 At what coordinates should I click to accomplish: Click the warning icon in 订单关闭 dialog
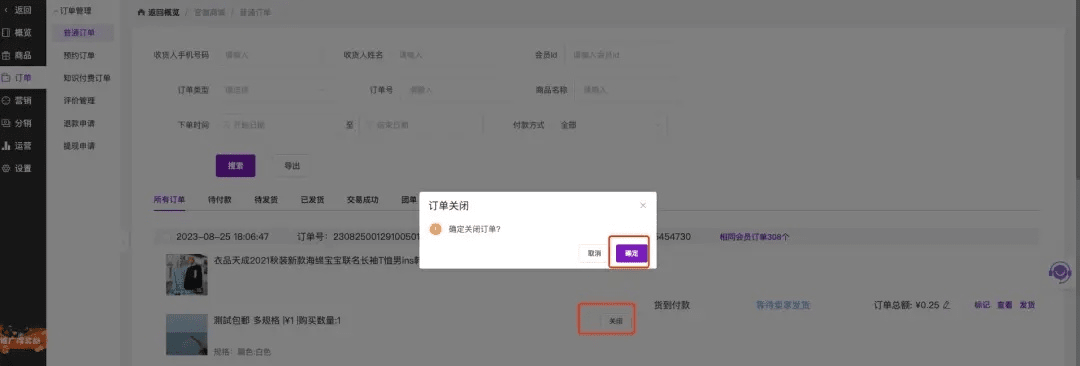pos(435,230)
